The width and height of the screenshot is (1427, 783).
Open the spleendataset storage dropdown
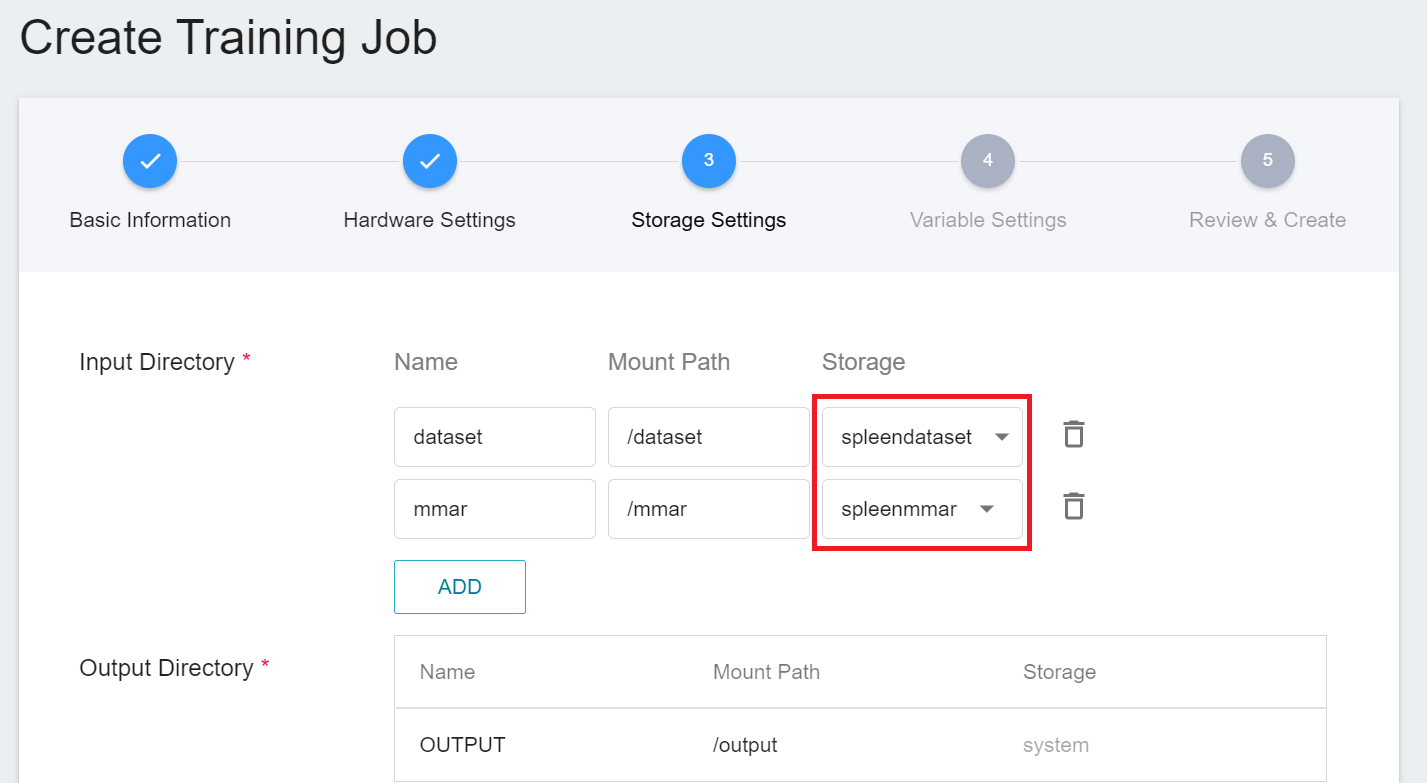[x=921, y=437]
